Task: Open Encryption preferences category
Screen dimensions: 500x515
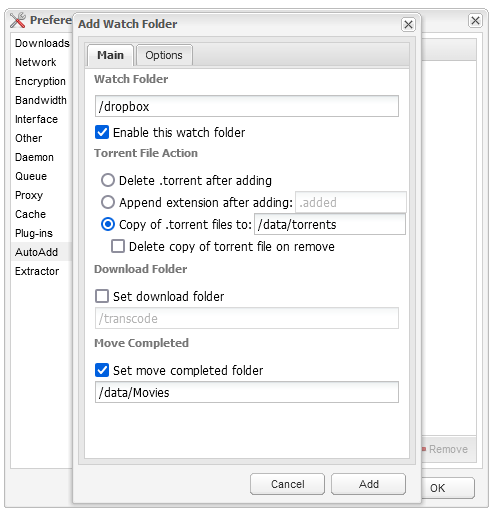Action: coord(40,81)
